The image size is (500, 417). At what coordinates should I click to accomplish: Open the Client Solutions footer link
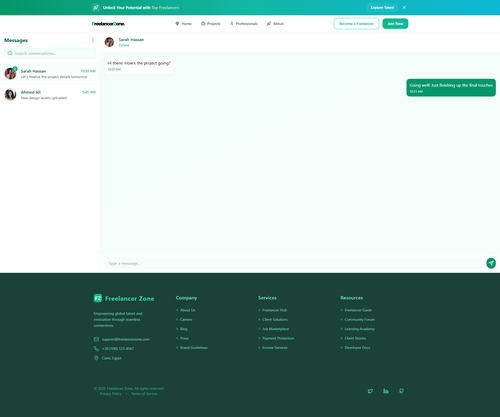[x=275, y=319]
